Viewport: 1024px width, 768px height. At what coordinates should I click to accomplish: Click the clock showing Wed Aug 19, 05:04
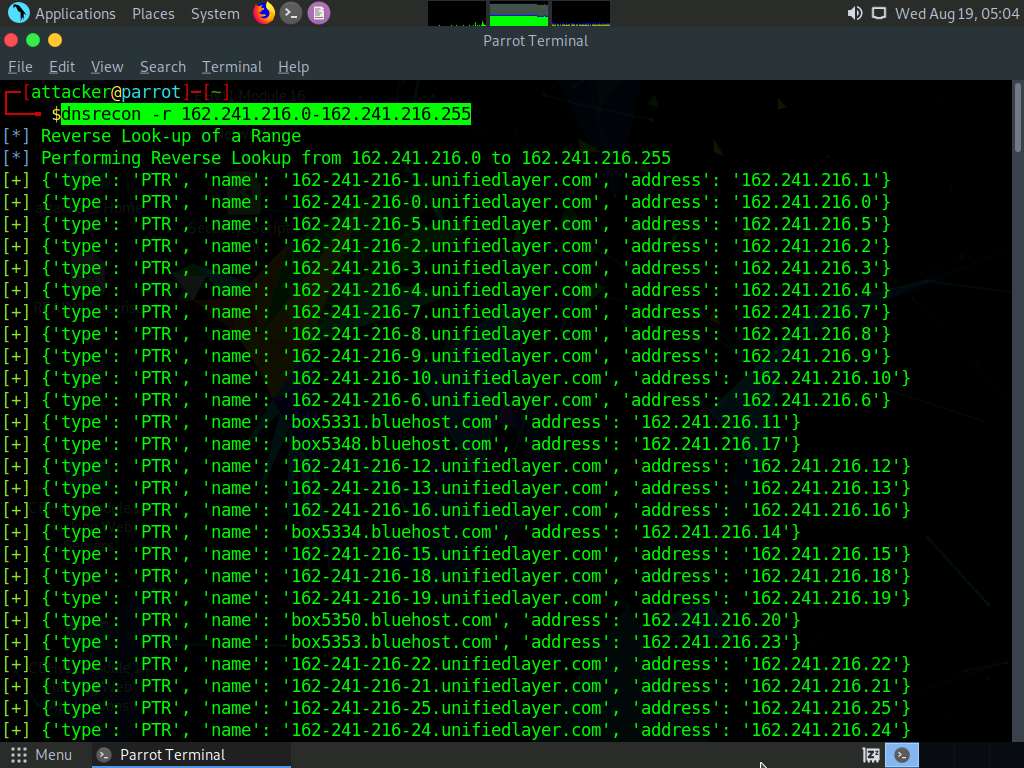[957, 14]
